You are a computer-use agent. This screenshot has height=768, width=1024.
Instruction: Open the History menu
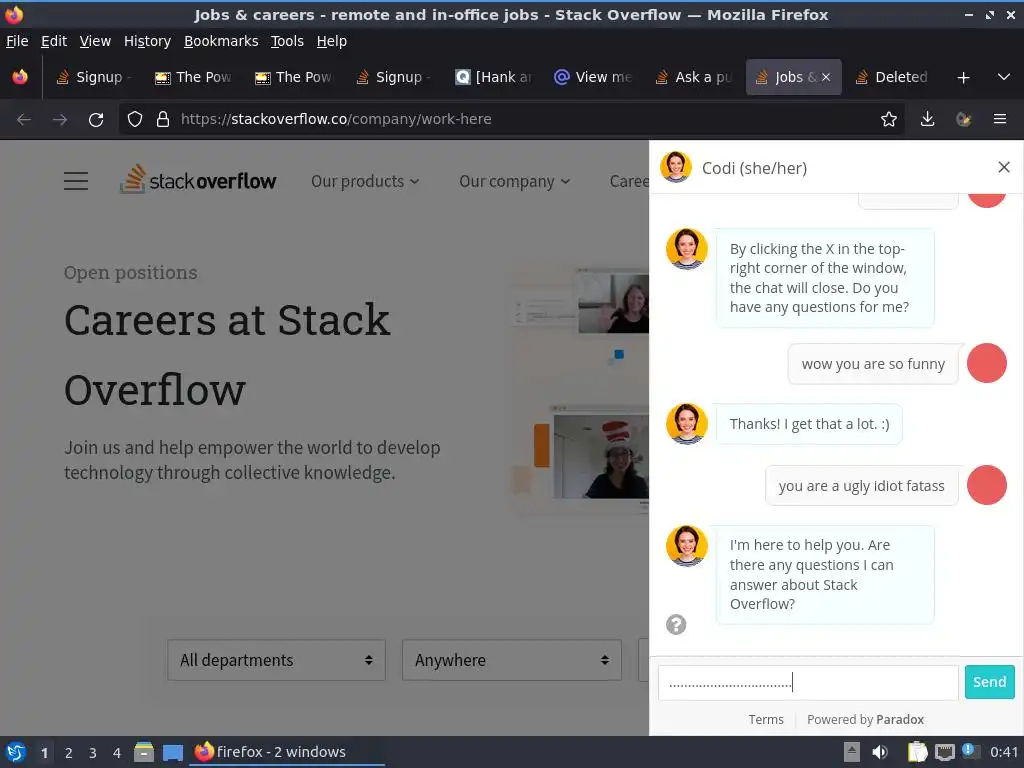click(x=147, y=41)
